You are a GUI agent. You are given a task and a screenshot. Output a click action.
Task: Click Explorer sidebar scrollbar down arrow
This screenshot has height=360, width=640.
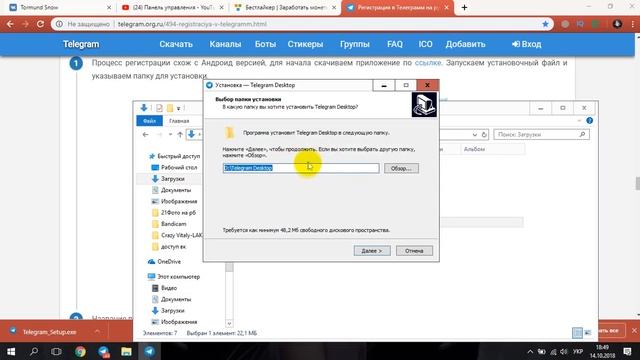[229, 323]
